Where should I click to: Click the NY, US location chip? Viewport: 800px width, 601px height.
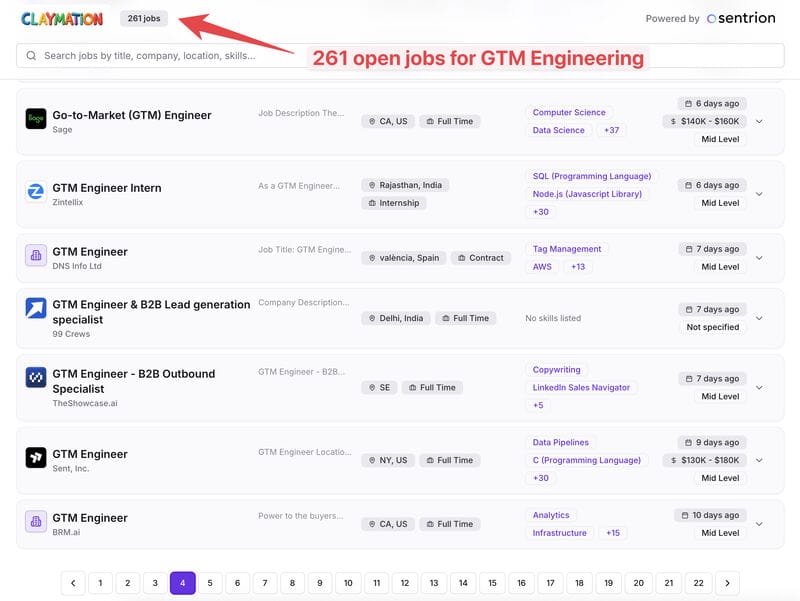coord(388,461)
